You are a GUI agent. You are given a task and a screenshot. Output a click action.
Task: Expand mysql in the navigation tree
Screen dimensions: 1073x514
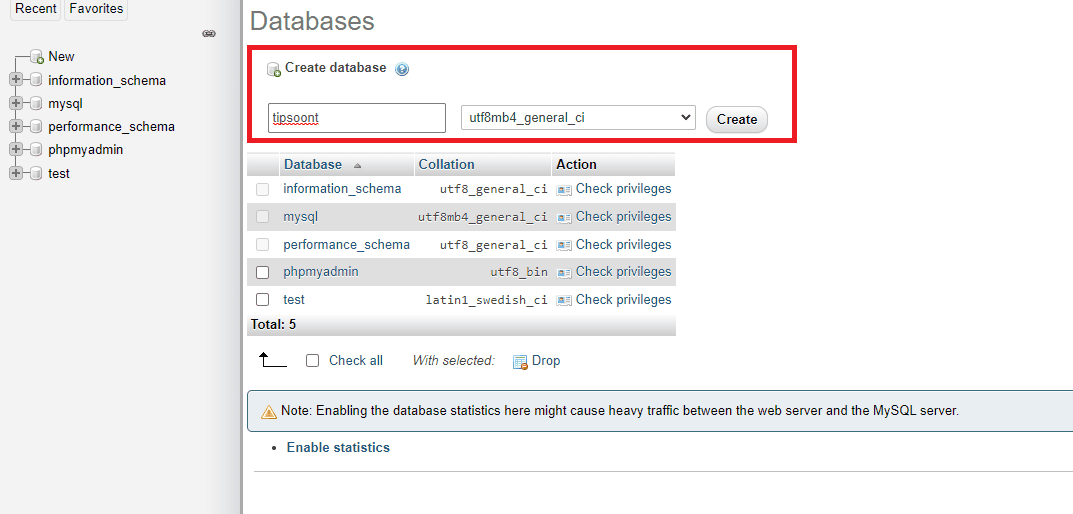tap(16, 103)
